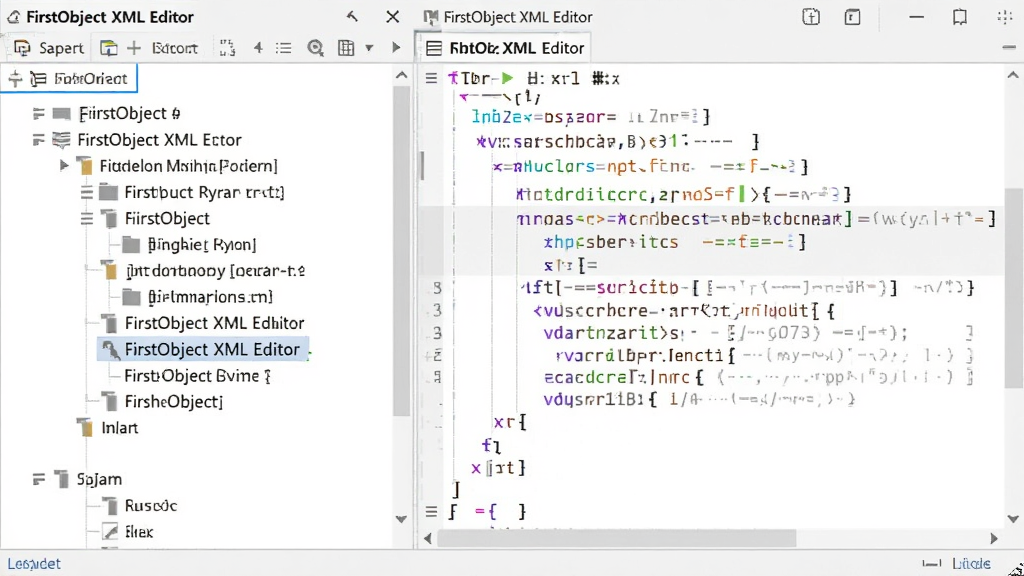Select FirstιObject Bvime tree item

click(197, 376)
